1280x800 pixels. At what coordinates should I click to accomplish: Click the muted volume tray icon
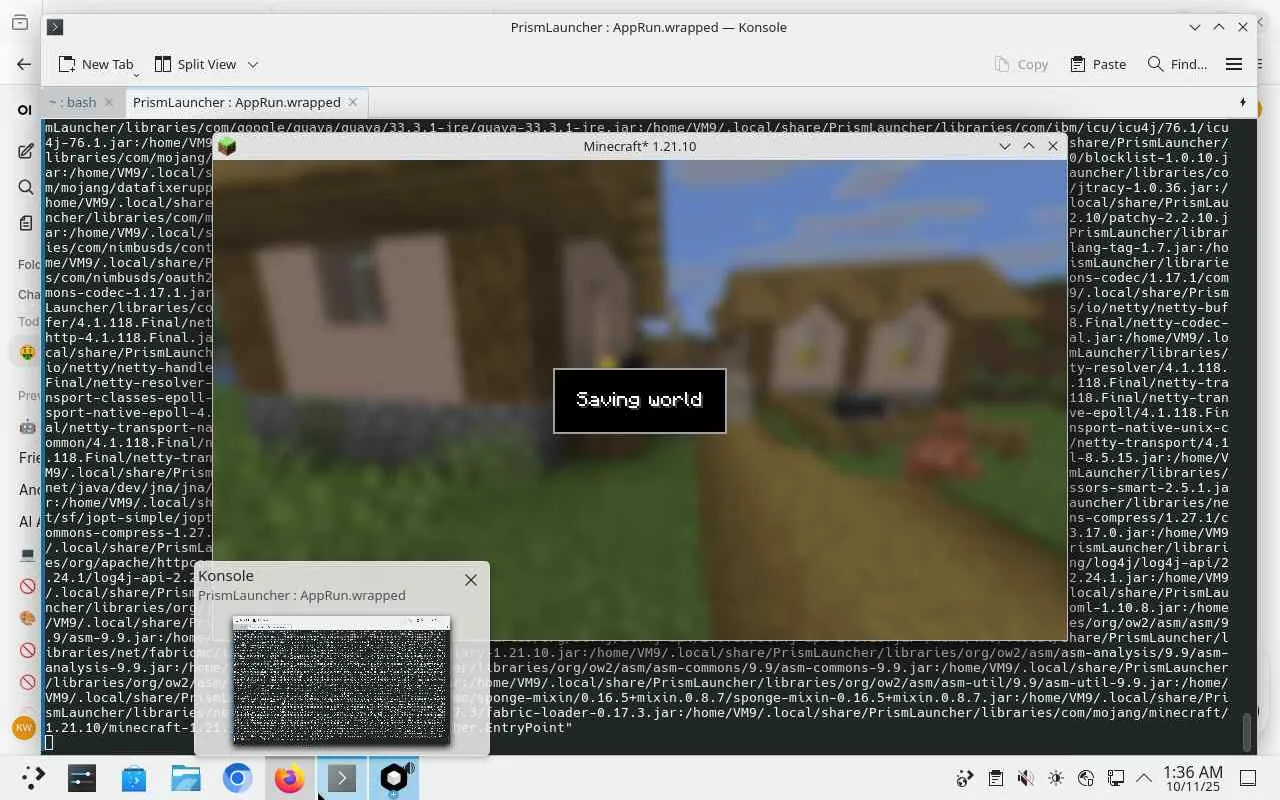pos(1025,778)
